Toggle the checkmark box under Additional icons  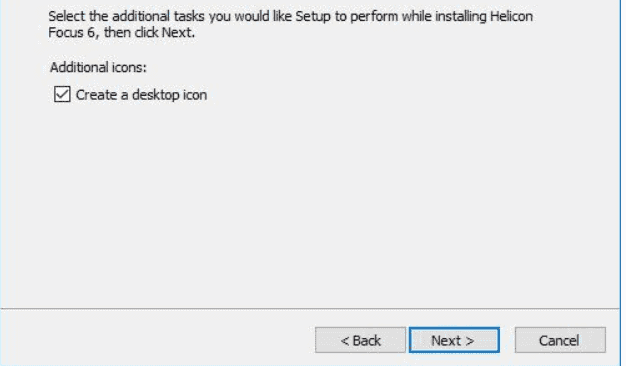(62, 95)
